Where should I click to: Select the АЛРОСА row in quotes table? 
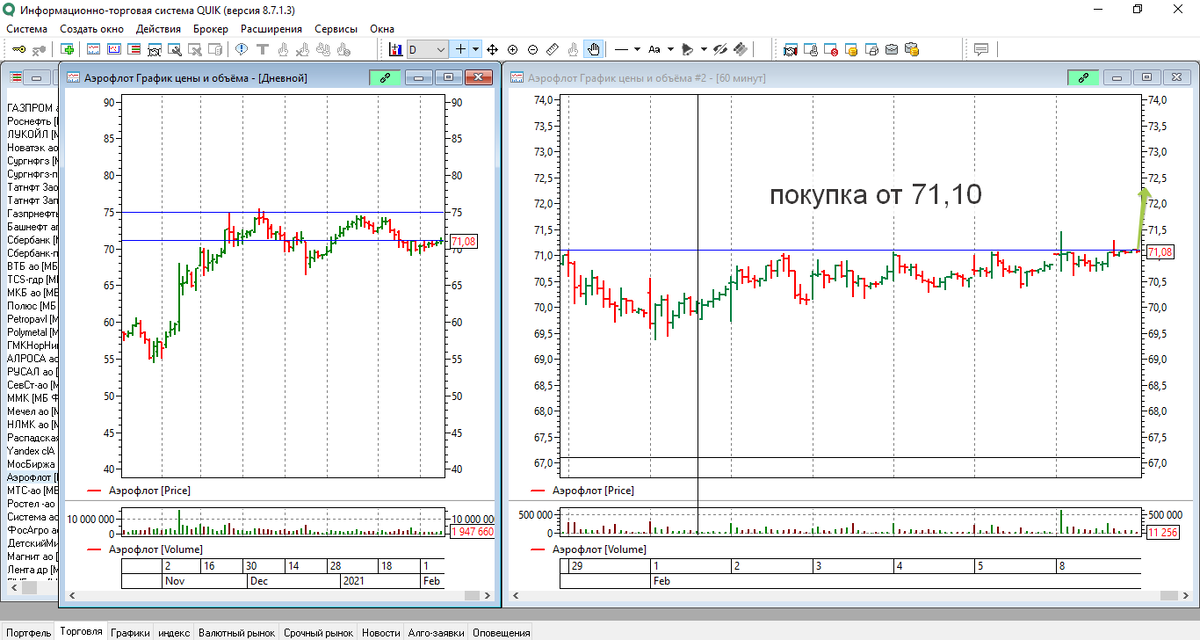pos(32,357)
